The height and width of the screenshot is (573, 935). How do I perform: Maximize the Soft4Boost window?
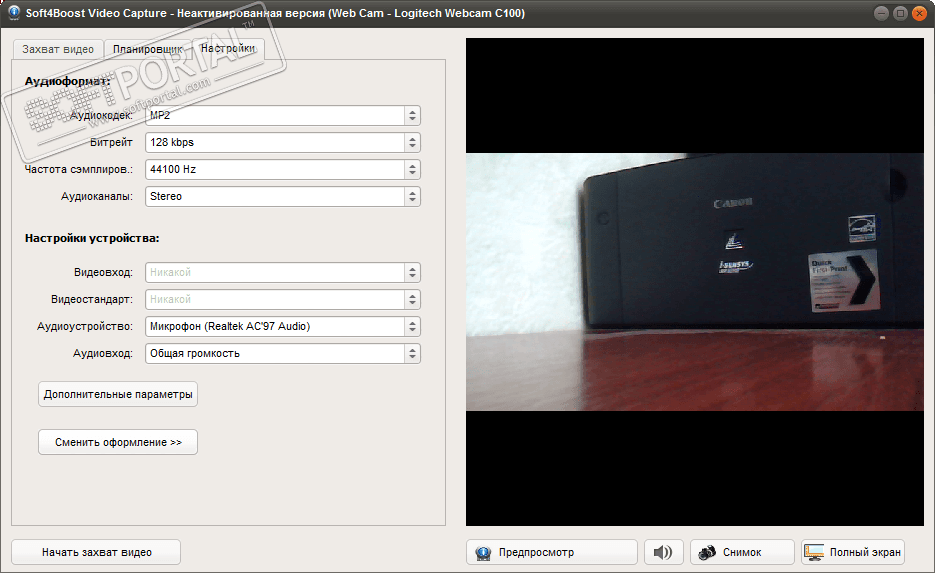click(x=900, y=13)
